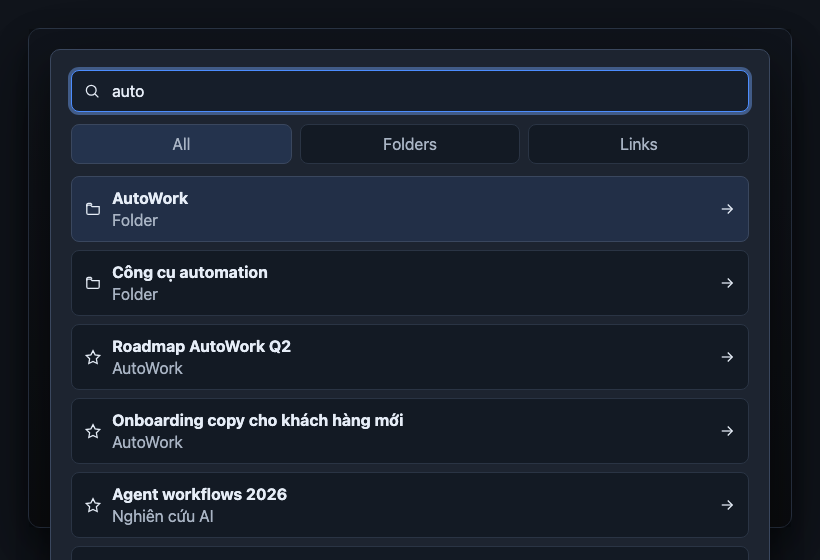Switch to the Folders filter tab
Viewport: 820px width, 560px height.
coord(410,144)
